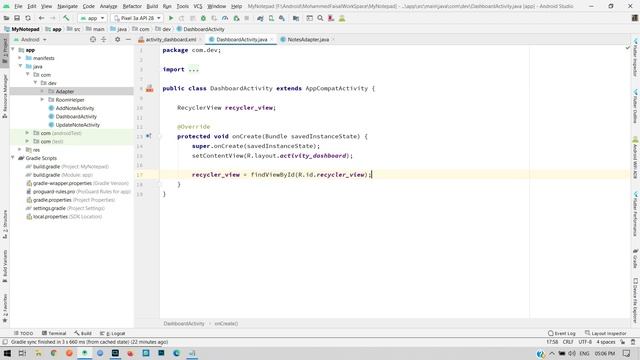Close the DashboardActivity.java tab
The image size is (640, 360).
click(271, 40)
